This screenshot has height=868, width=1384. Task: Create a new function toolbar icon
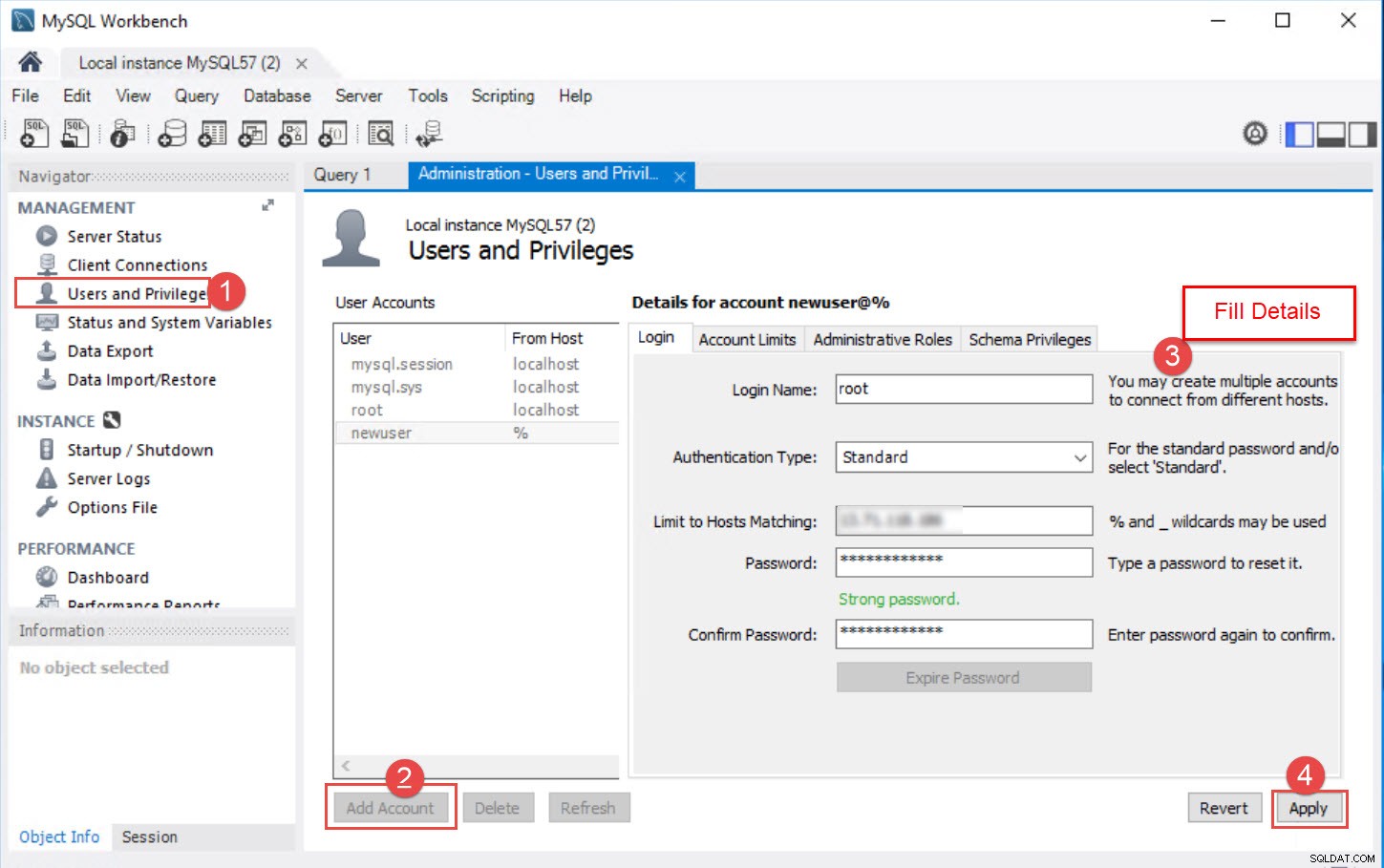click(332, 134)
